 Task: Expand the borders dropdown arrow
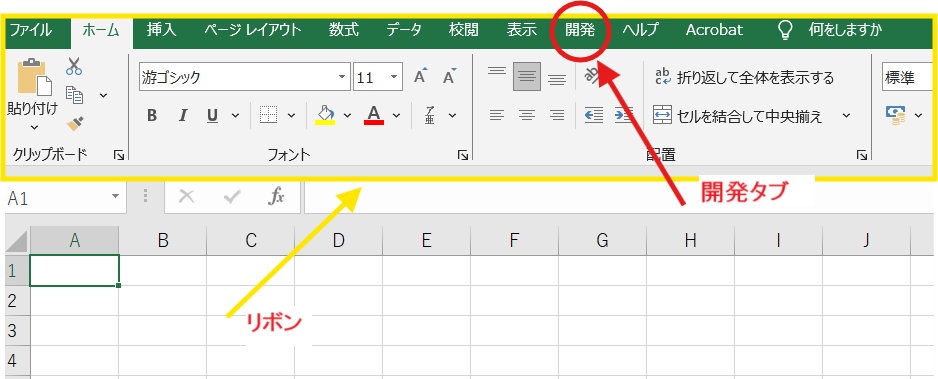[291, 115]
